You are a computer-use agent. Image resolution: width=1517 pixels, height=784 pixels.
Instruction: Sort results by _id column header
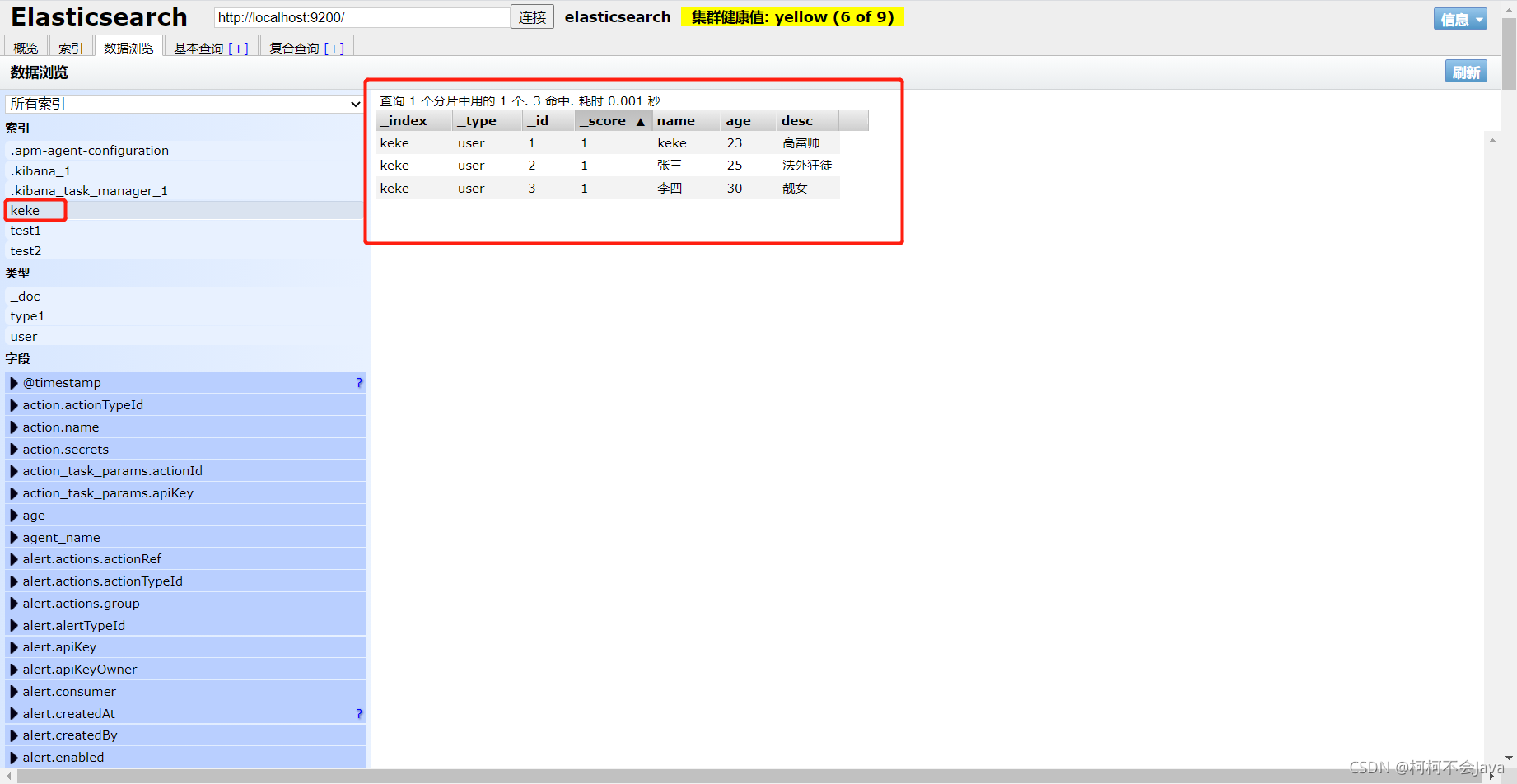coord(548,121)
